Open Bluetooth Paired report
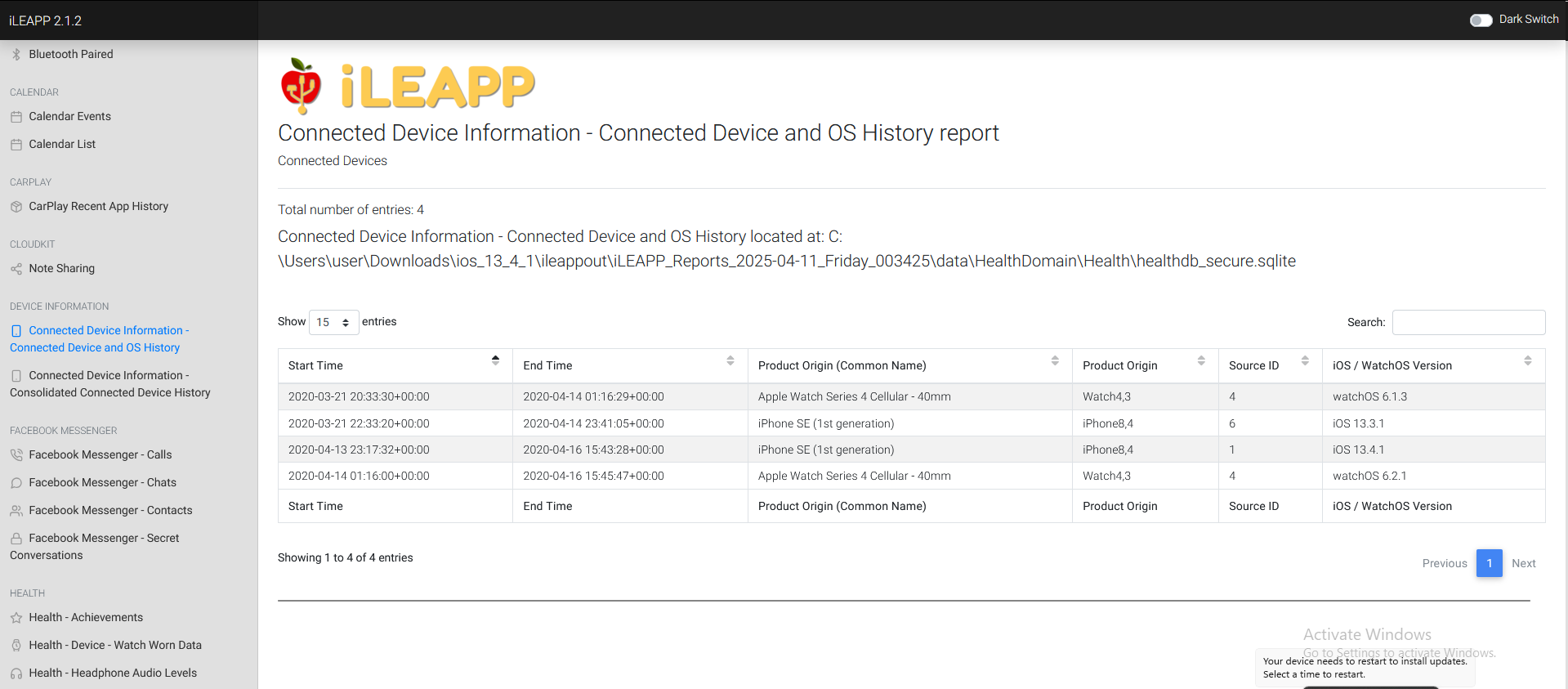 [x=71, y=54]
